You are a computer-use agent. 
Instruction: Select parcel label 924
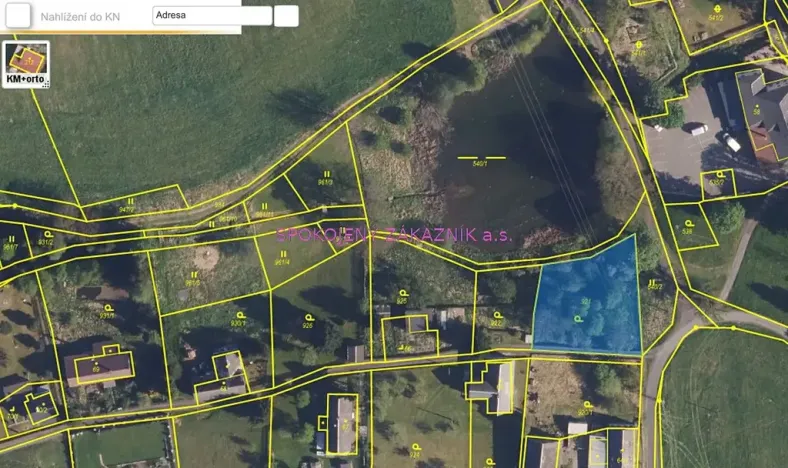pyautogui.click(x=415, y=454)
